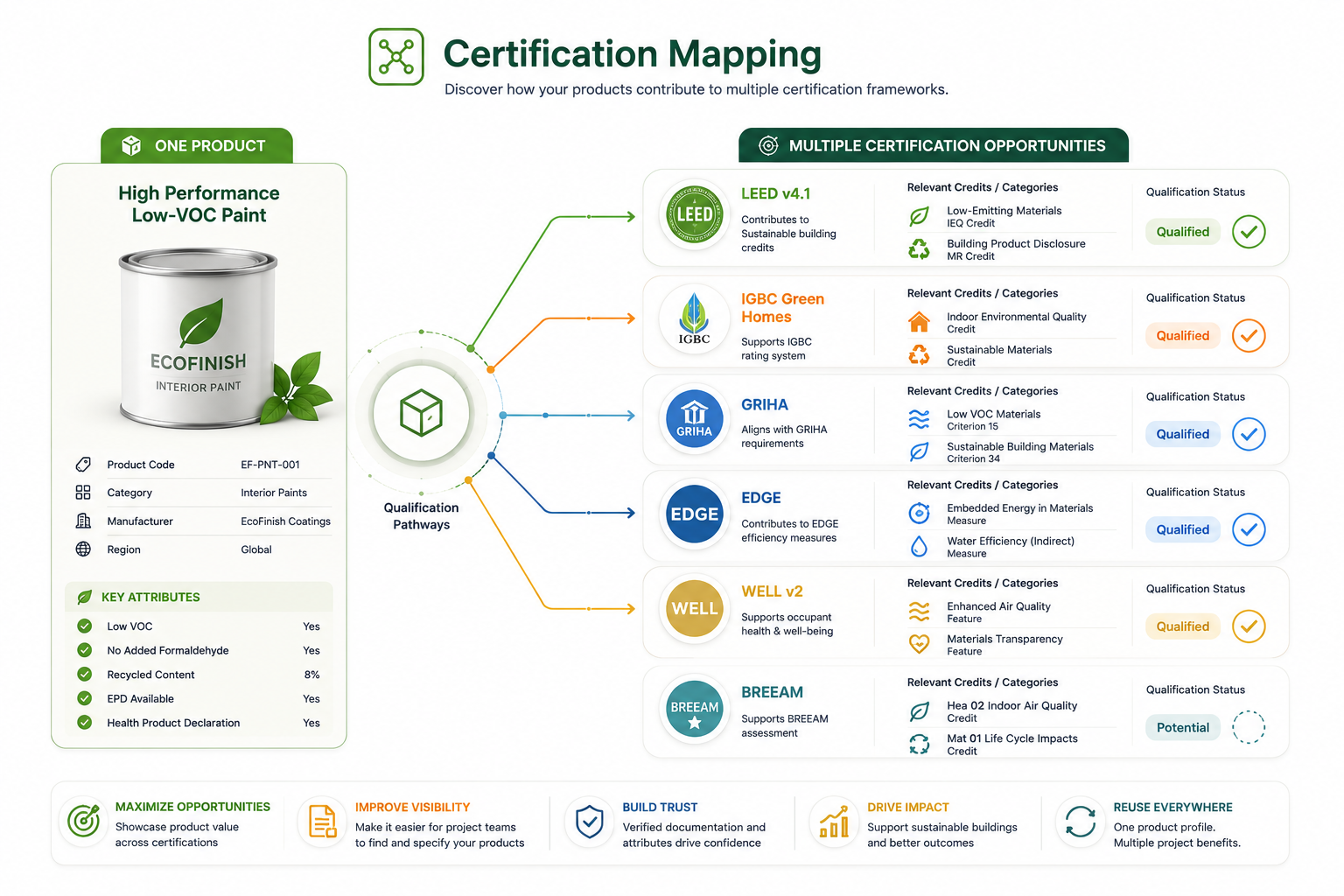Viewport: 1344px width, 896px height.
Task: Click the IGBC logo
Action: (x=695, y=318)
